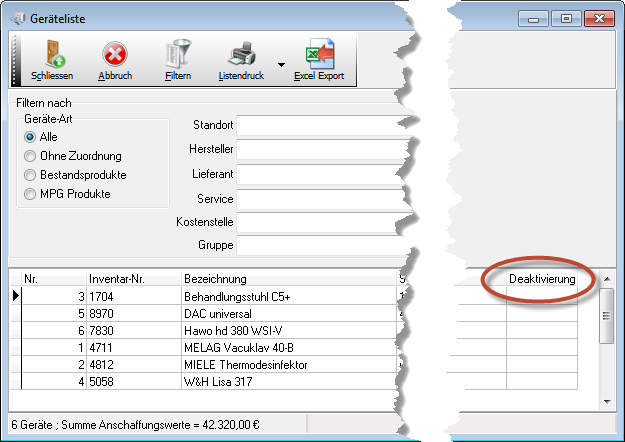Open the Kostenstelle filter field
625x442 pixels.
coord(310,221)
